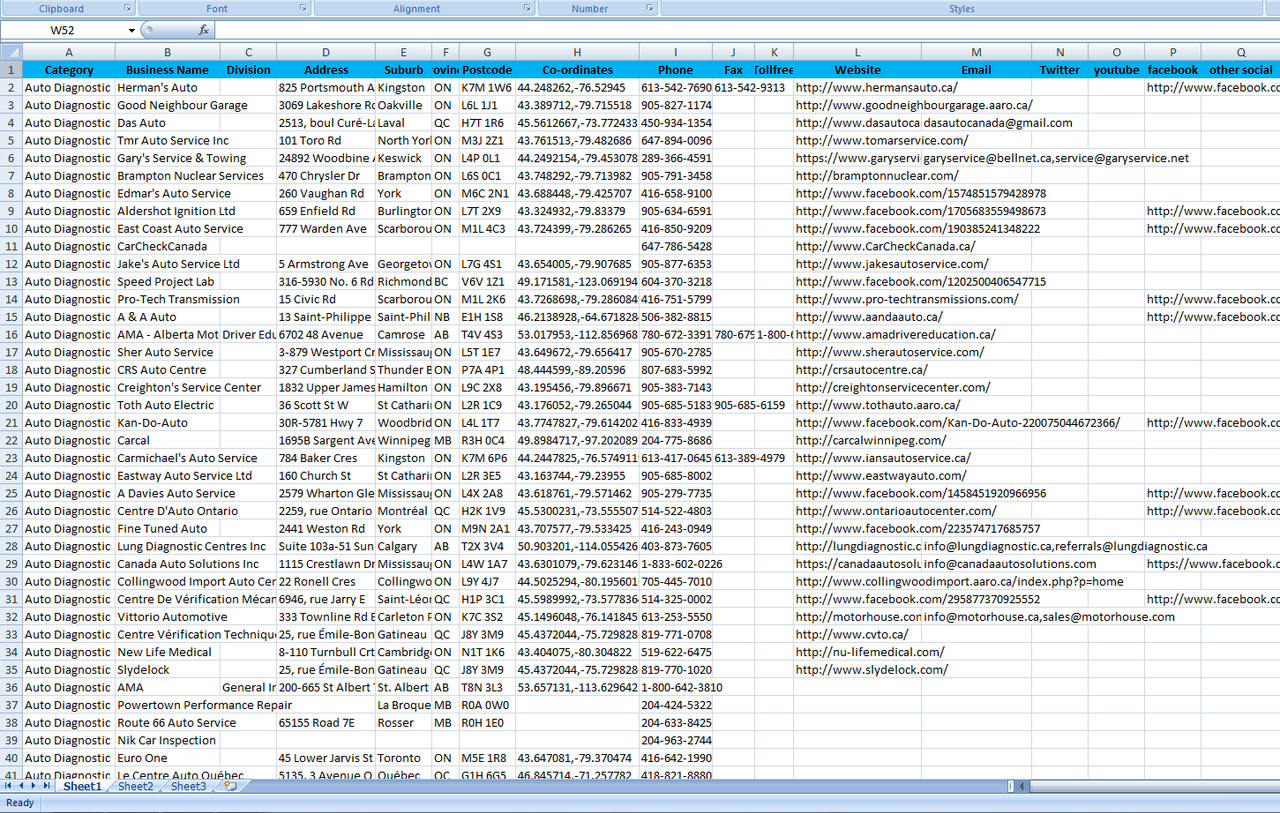This screenshot has width=1280, height=813.
Task: Switch to Sheet3 tab
Action: pos(188,787)
